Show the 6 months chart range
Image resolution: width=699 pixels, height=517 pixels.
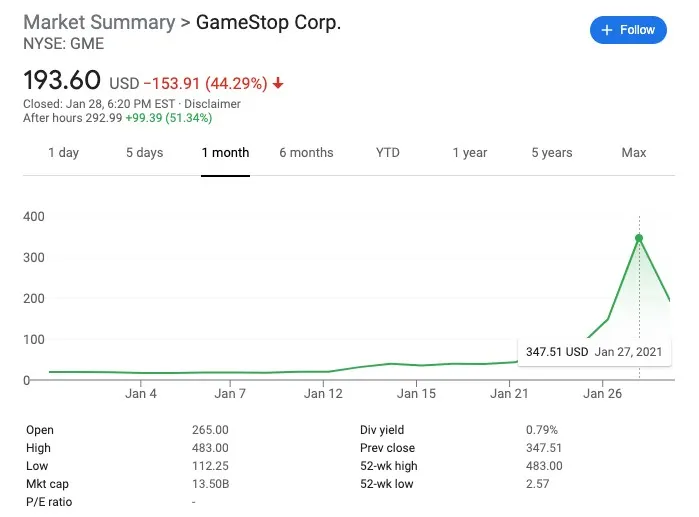point(306,153)
